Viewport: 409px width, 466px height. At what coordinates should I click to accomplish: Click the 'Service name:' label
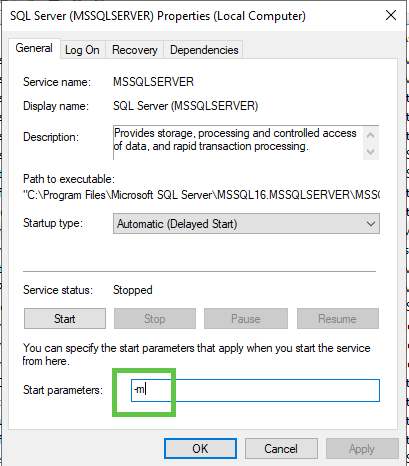coord(57,82)
